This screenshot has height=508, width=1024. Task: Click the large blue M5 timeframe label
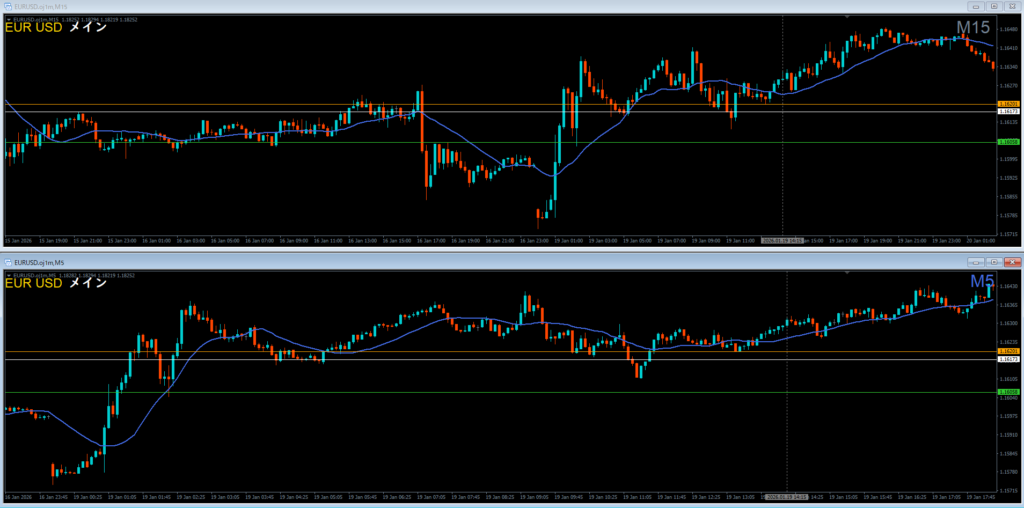[x=982, y=281]
